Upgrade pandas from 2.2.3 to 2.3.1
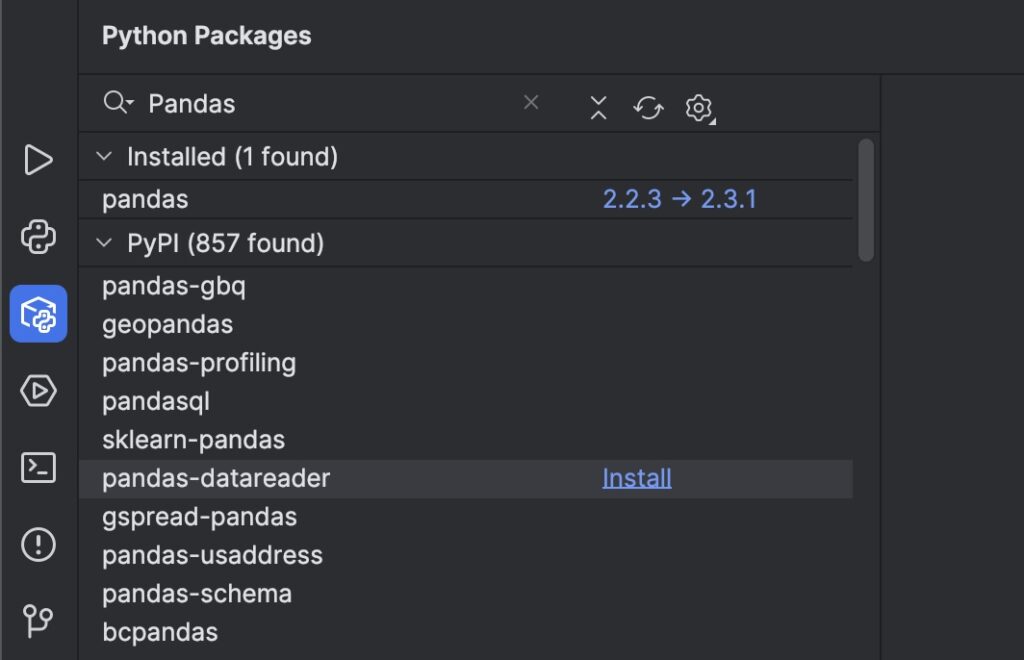Image resolution: width=1024 pixels, height=660 pixels. (x=679, y=199)
